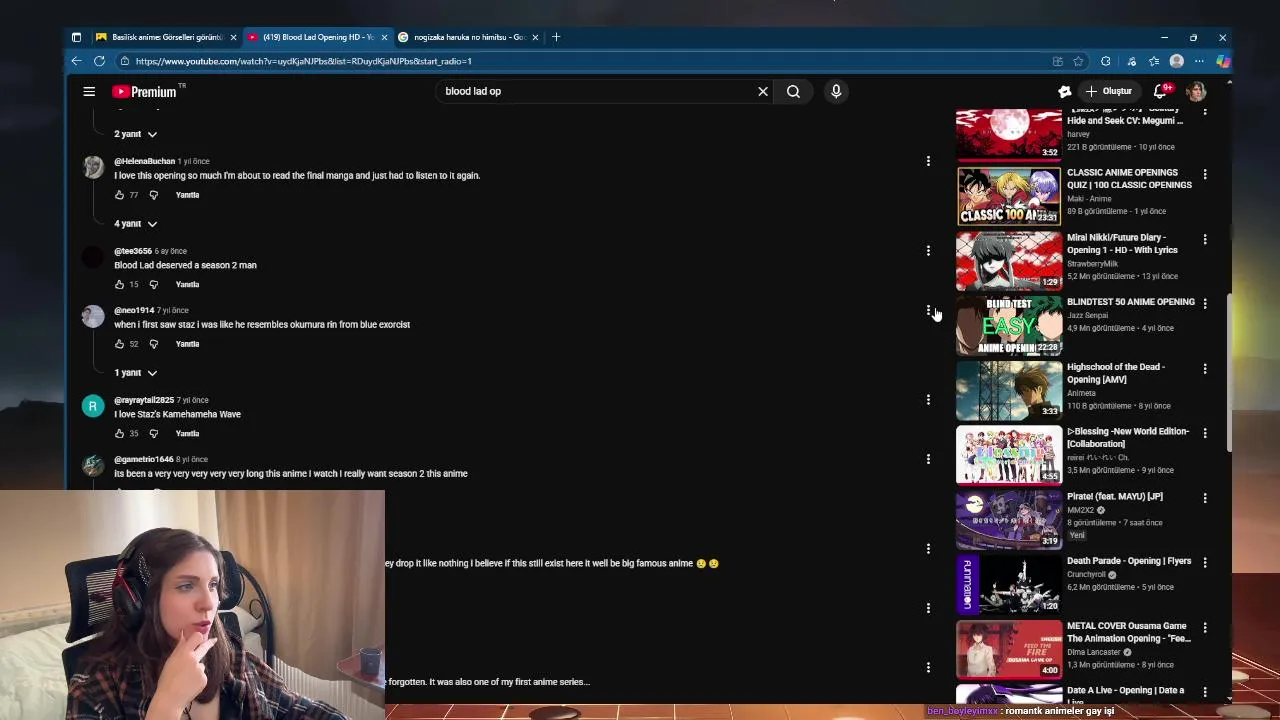
Task: Open menu for Classic Anime Openings Quiz video
Action: point(1205,174)
